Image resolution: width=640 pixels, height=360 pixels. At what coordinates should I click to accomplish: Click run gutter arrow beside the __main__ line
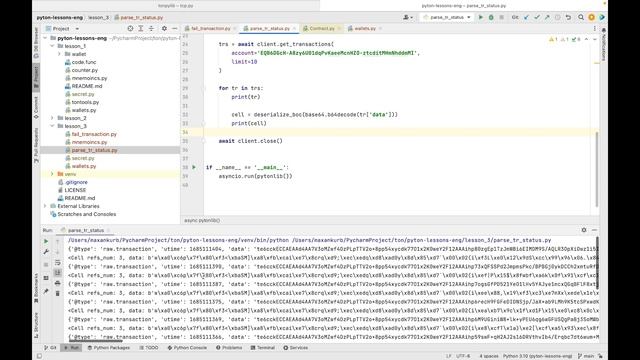[x=194, y=167]
